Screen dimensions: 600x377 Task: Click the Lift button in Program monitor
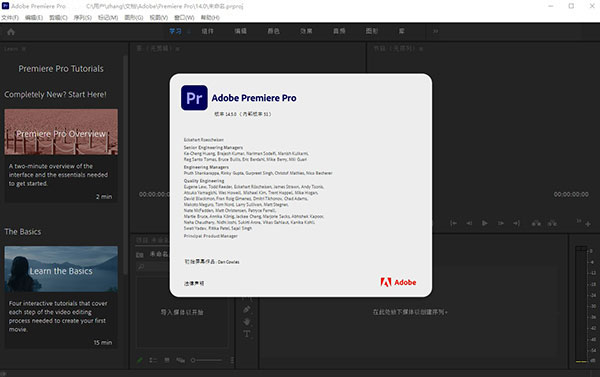[x=536, y=223]
